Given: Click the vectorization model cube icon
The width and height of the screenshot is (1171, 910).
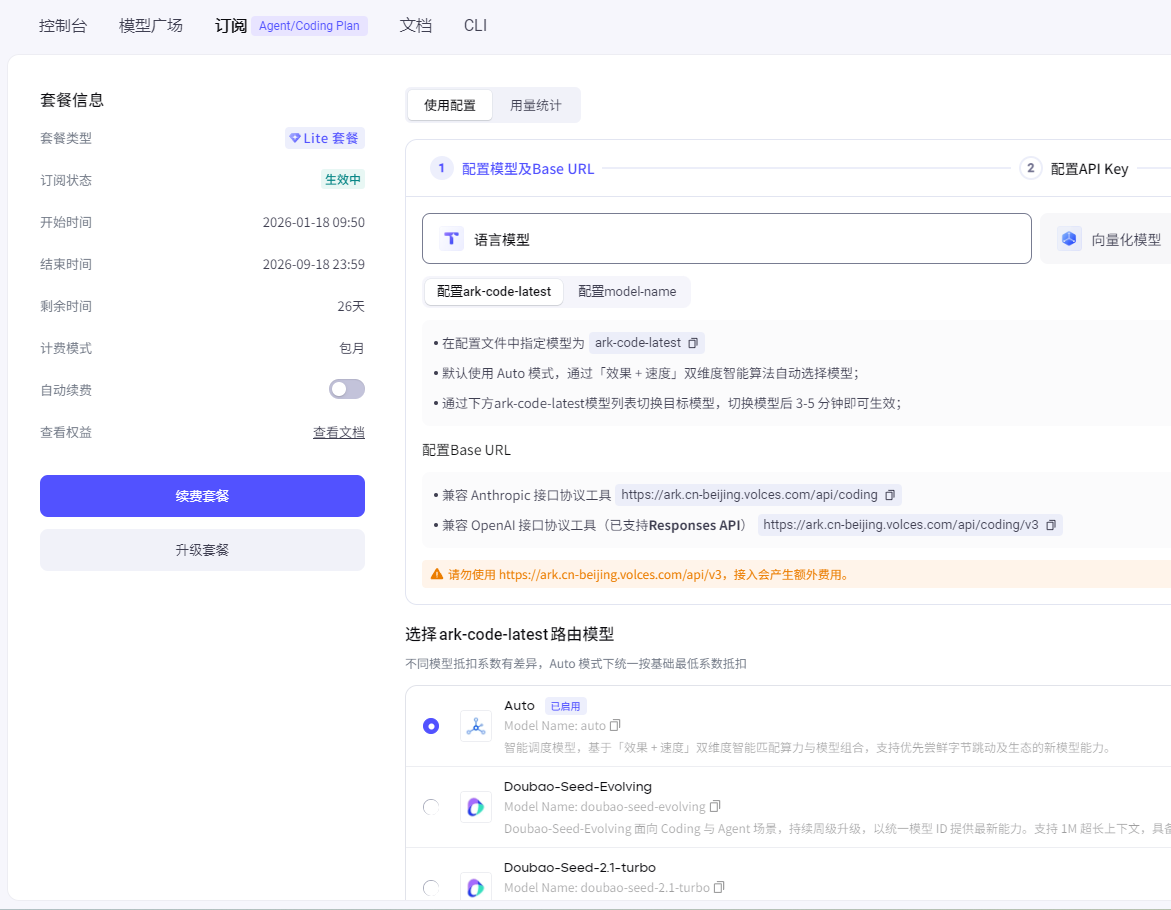Looking at the screenshot, I should 1069,239.
